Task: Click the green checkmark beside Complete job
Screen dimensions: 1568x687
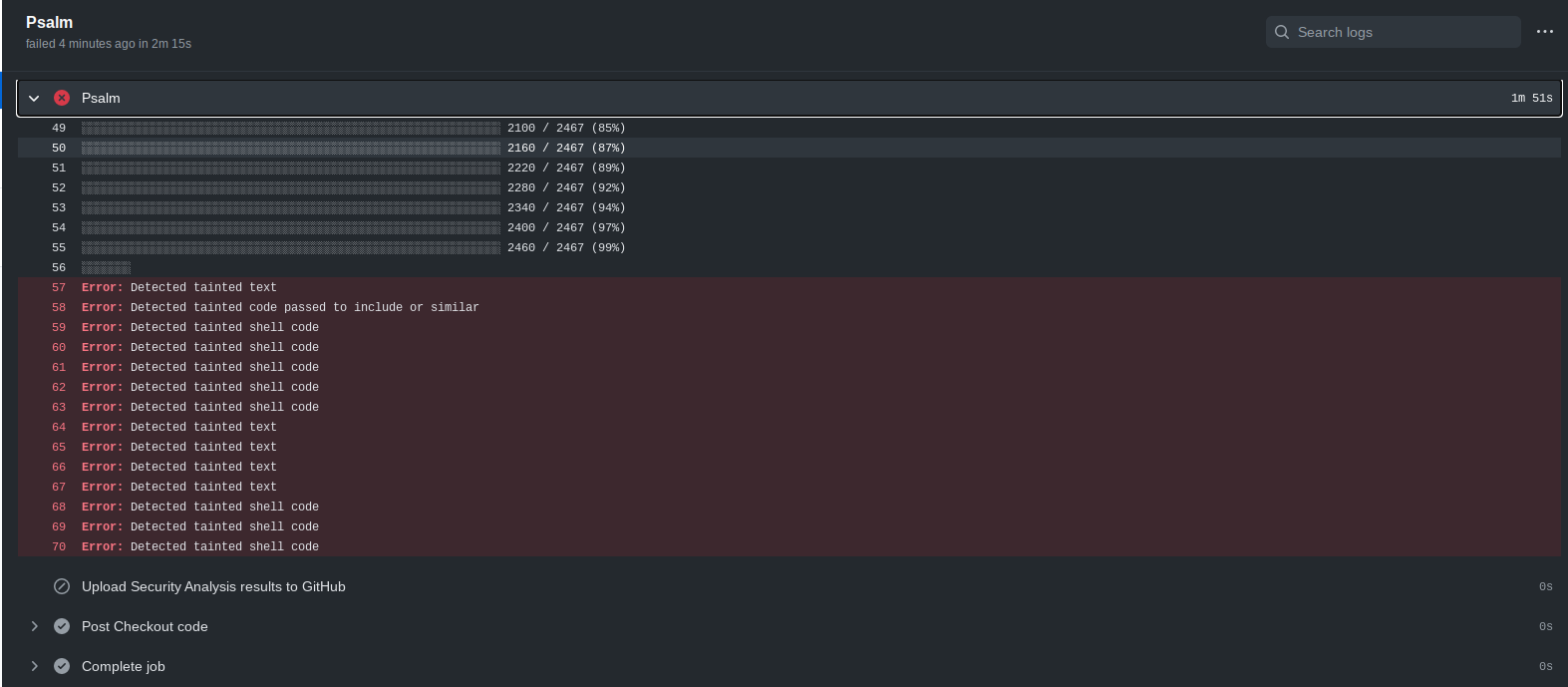Action: pos(61,666)
